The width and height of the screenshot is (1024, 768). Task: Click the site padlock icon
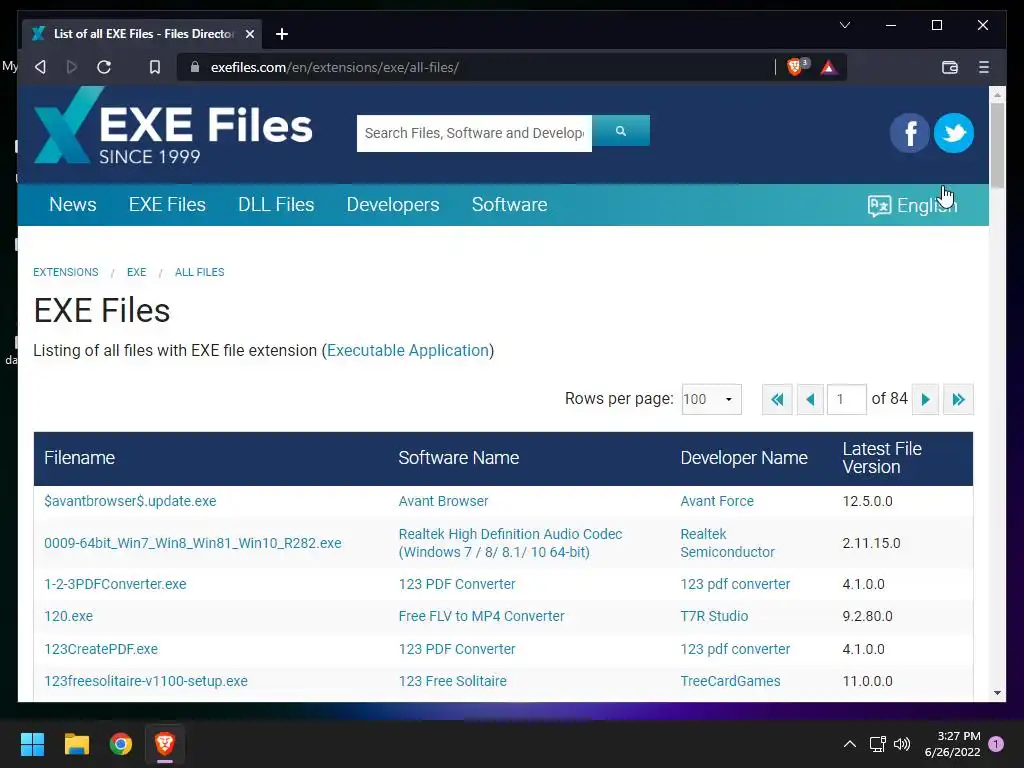coord(195,67)
